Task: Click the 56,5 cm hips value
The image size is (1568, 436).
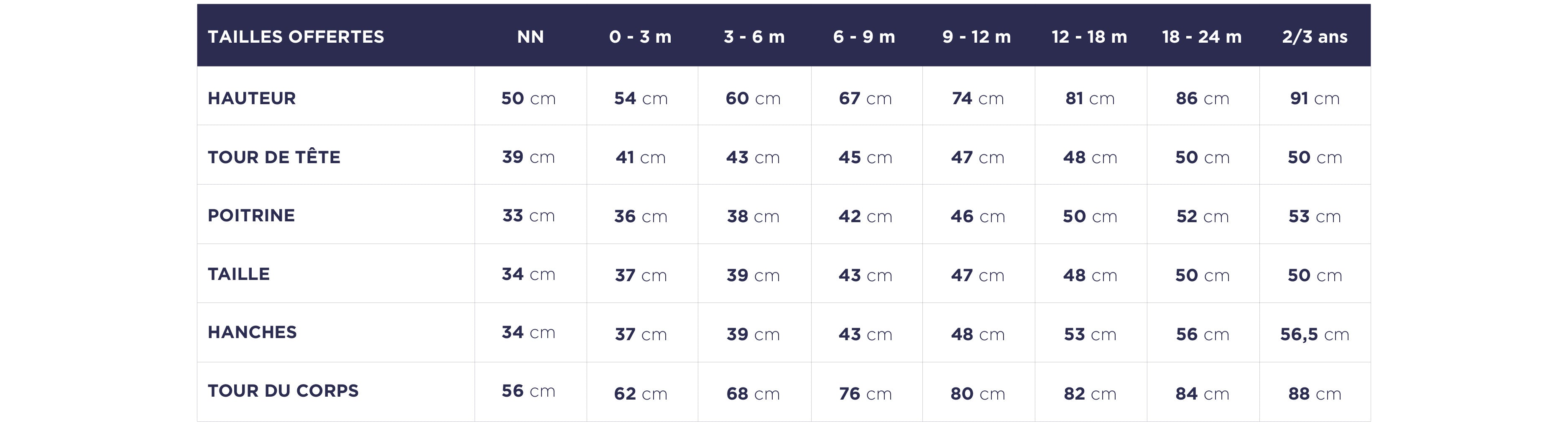Action: (x=1314, y=334)
